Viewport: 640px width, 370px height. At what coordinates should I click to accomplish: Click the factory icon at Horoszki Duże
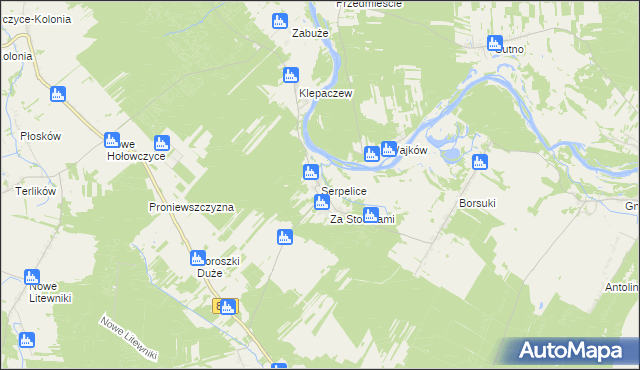pos(198,258)
